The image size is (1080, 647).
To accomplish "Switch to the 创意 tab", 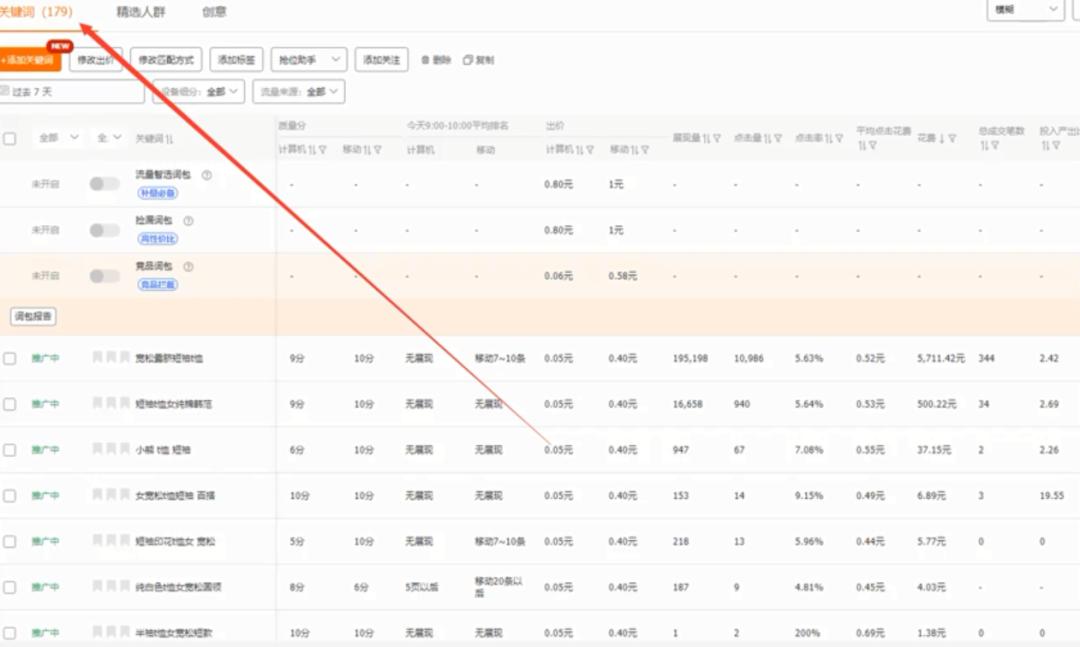I will pyautogui.click(x=214, y=12).
